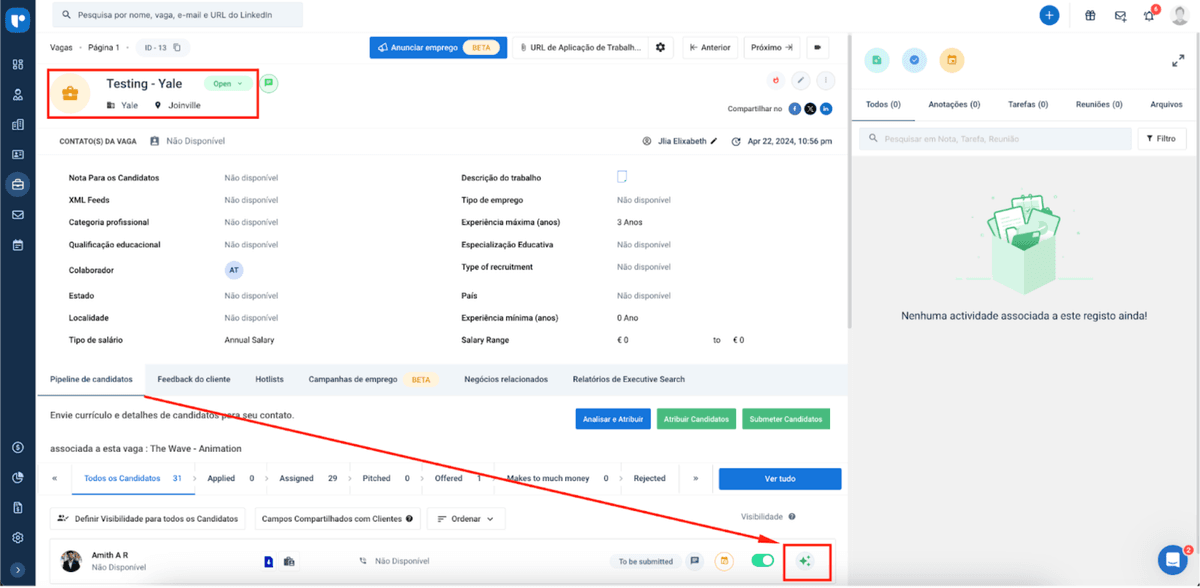The height and width of the screenshot is (588, 1200).
Task: Focus the top search by name field
Action: click(x=180, y=15)
